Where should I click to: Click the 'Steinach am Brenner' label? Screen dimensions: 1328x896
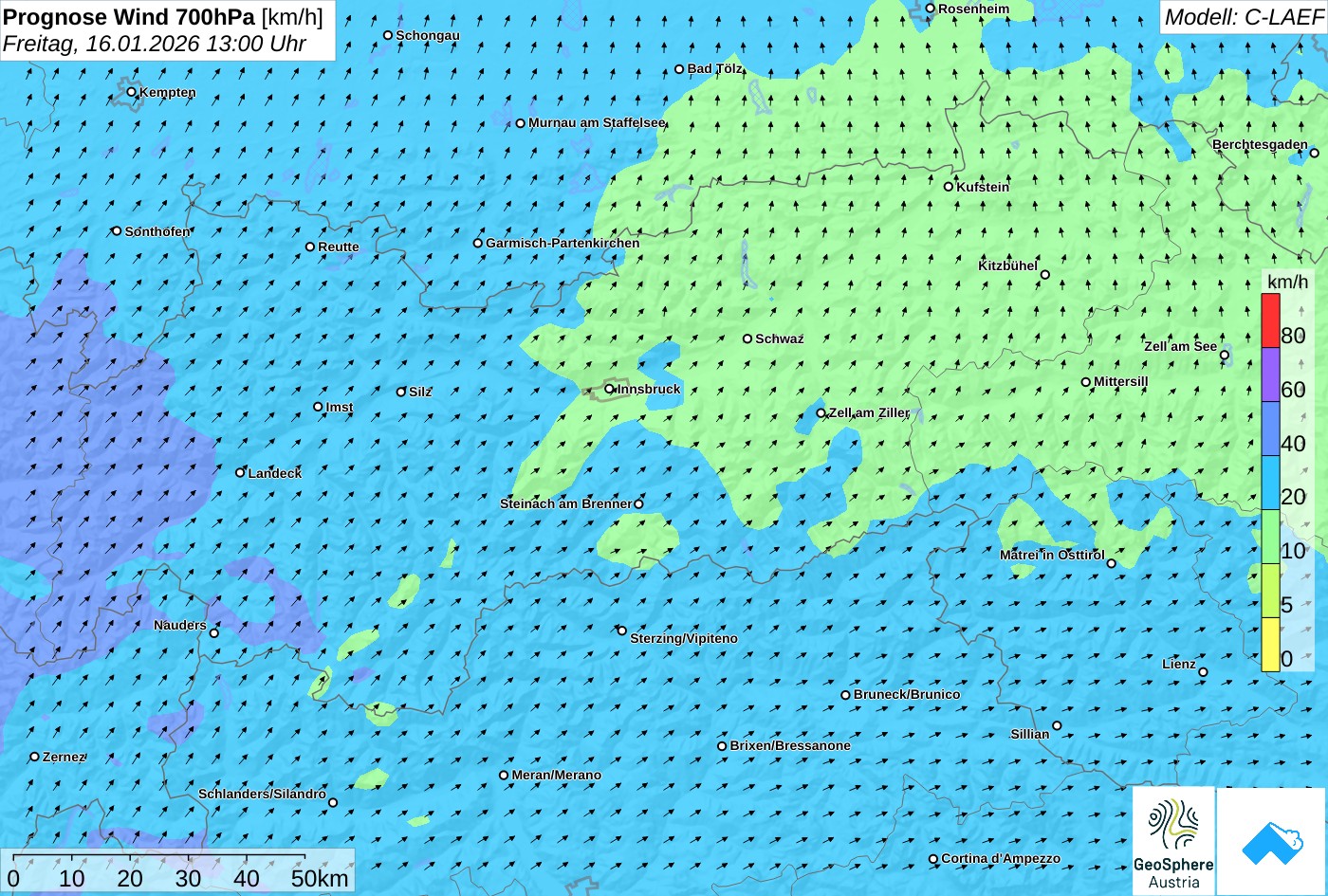coord(566,503)
